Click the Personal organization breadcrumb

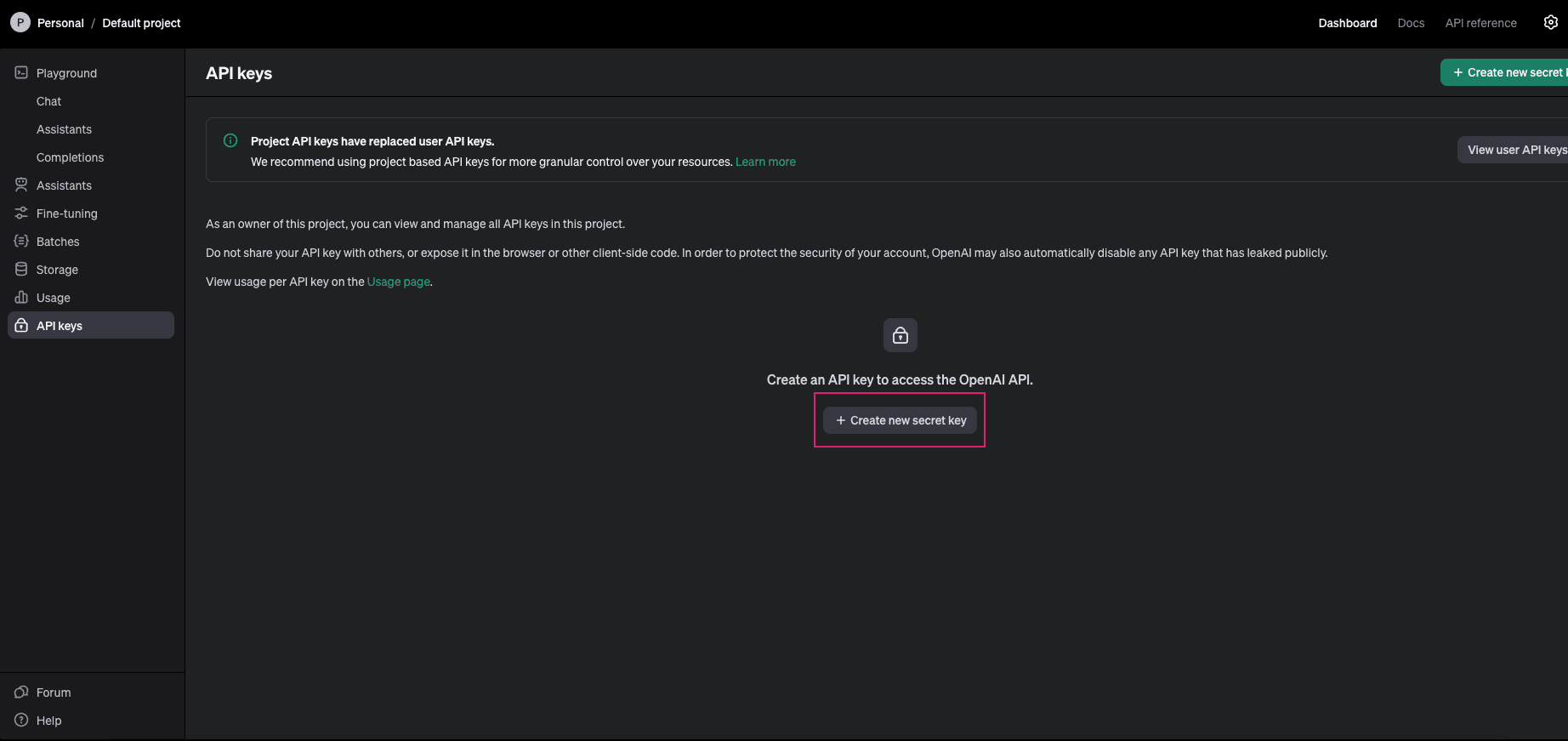point(60,23)
